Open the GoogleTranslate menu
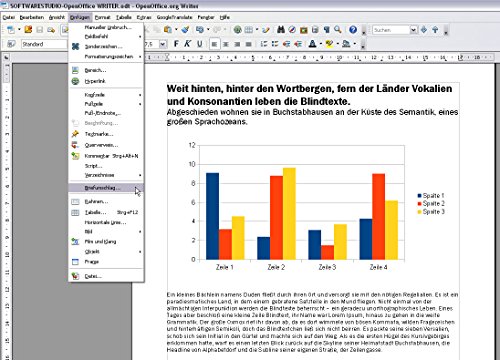 [x=174, y=17]
